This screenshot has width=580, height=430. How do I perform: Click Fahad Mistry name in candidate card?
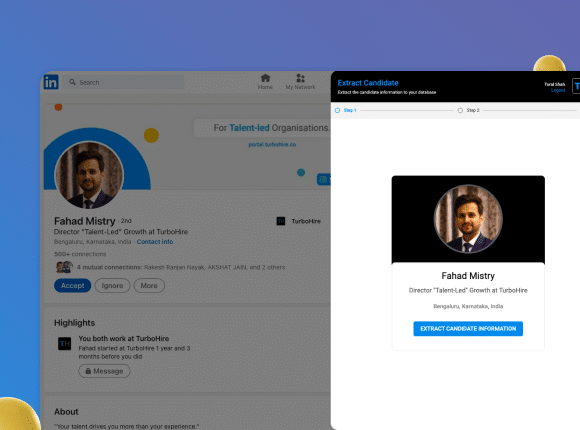click(468, 276)
